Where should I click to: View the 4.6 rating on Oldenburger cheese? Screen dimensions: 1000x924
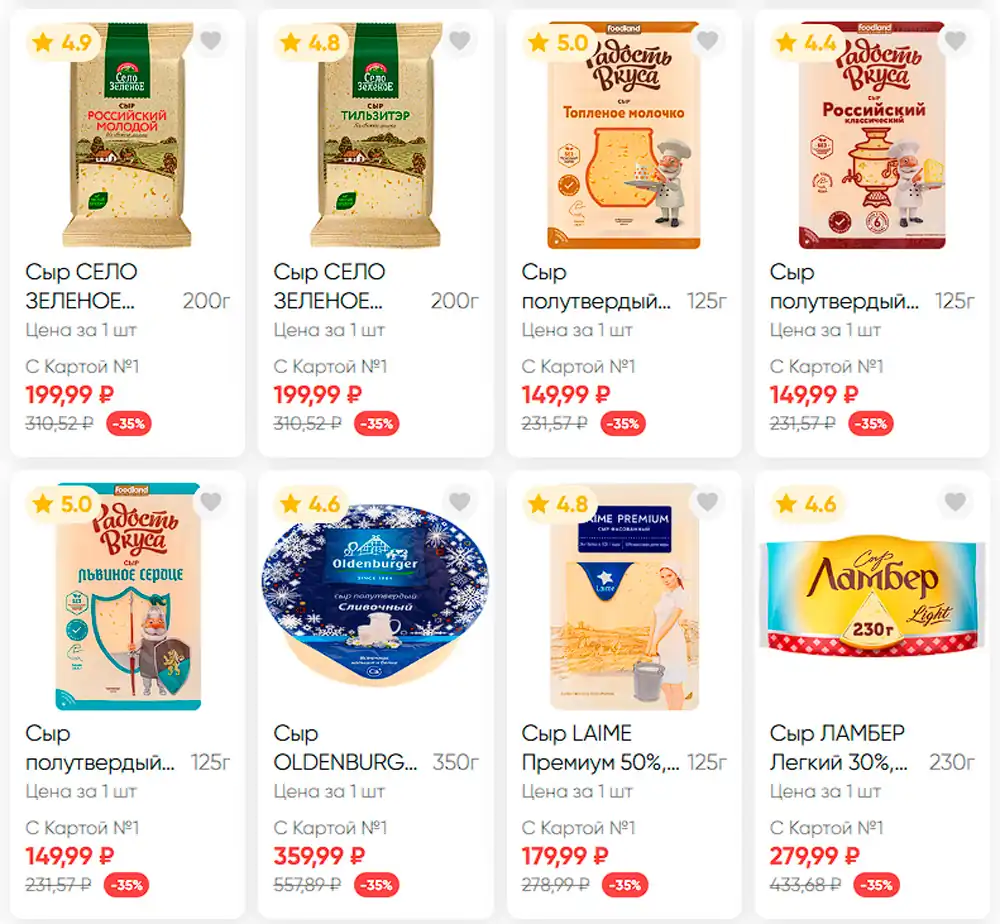[x=311, y=504]
